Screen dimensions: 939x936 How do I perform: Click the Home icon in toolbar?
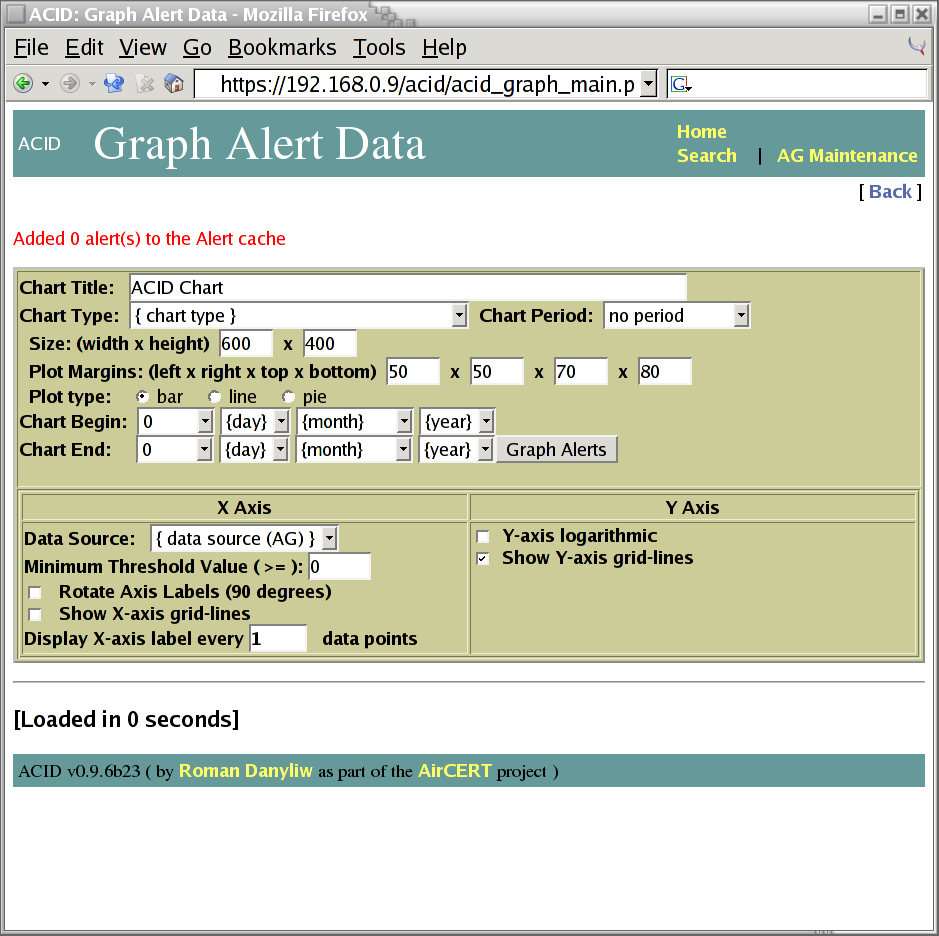[x=174, y=84]
